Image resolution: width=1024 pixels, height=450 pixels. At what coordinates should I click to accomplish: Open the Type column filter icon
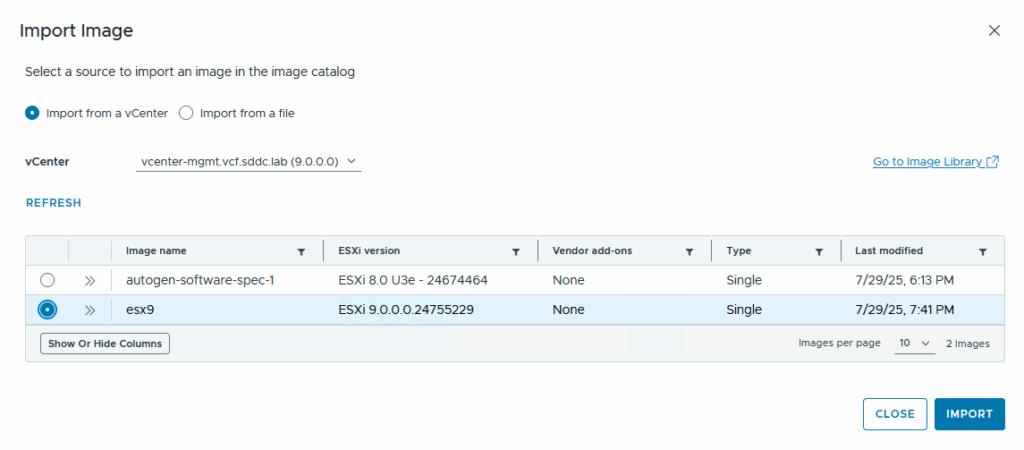(819, 252)
